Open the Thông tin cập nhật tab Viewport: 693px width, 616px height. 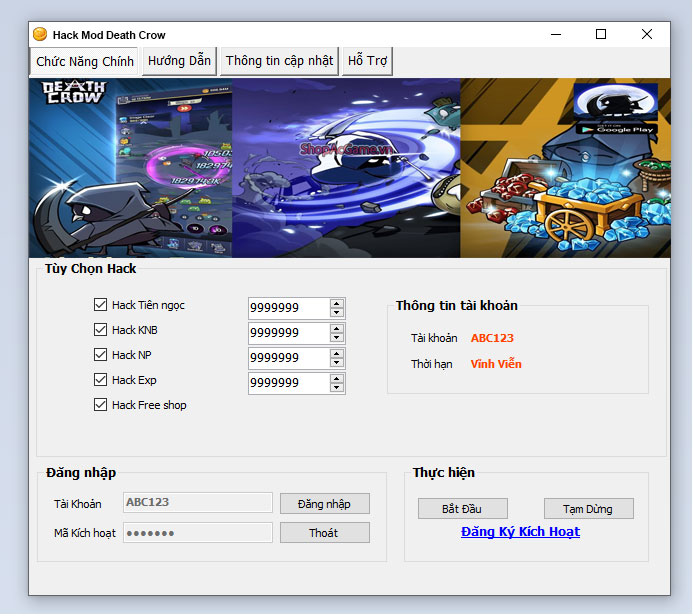tap(279, 61)
